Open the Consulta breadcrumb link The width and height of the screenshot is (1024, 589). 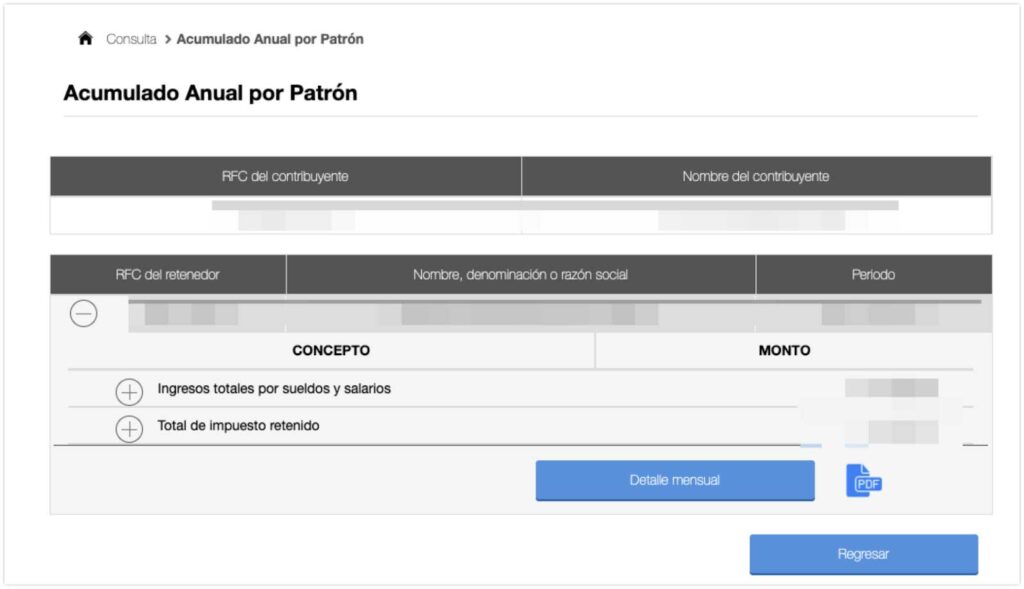[x=130, y=39]
